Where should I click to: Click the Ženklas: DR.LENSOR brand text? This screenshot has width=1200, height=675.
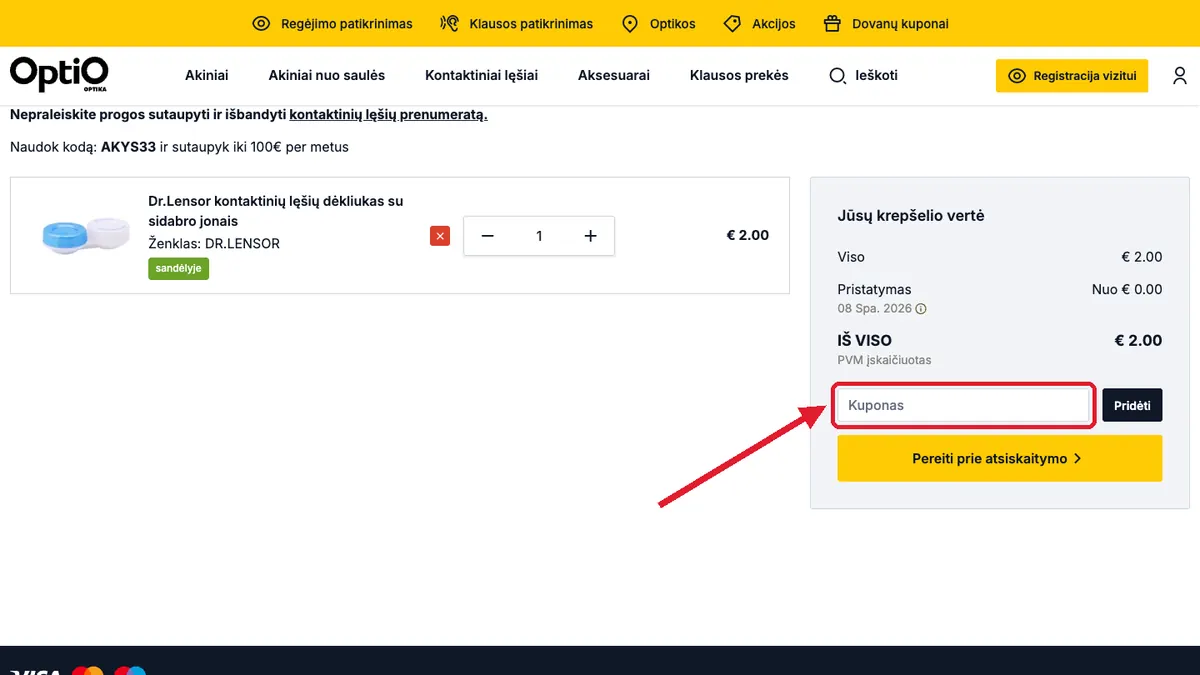[214, 243]
